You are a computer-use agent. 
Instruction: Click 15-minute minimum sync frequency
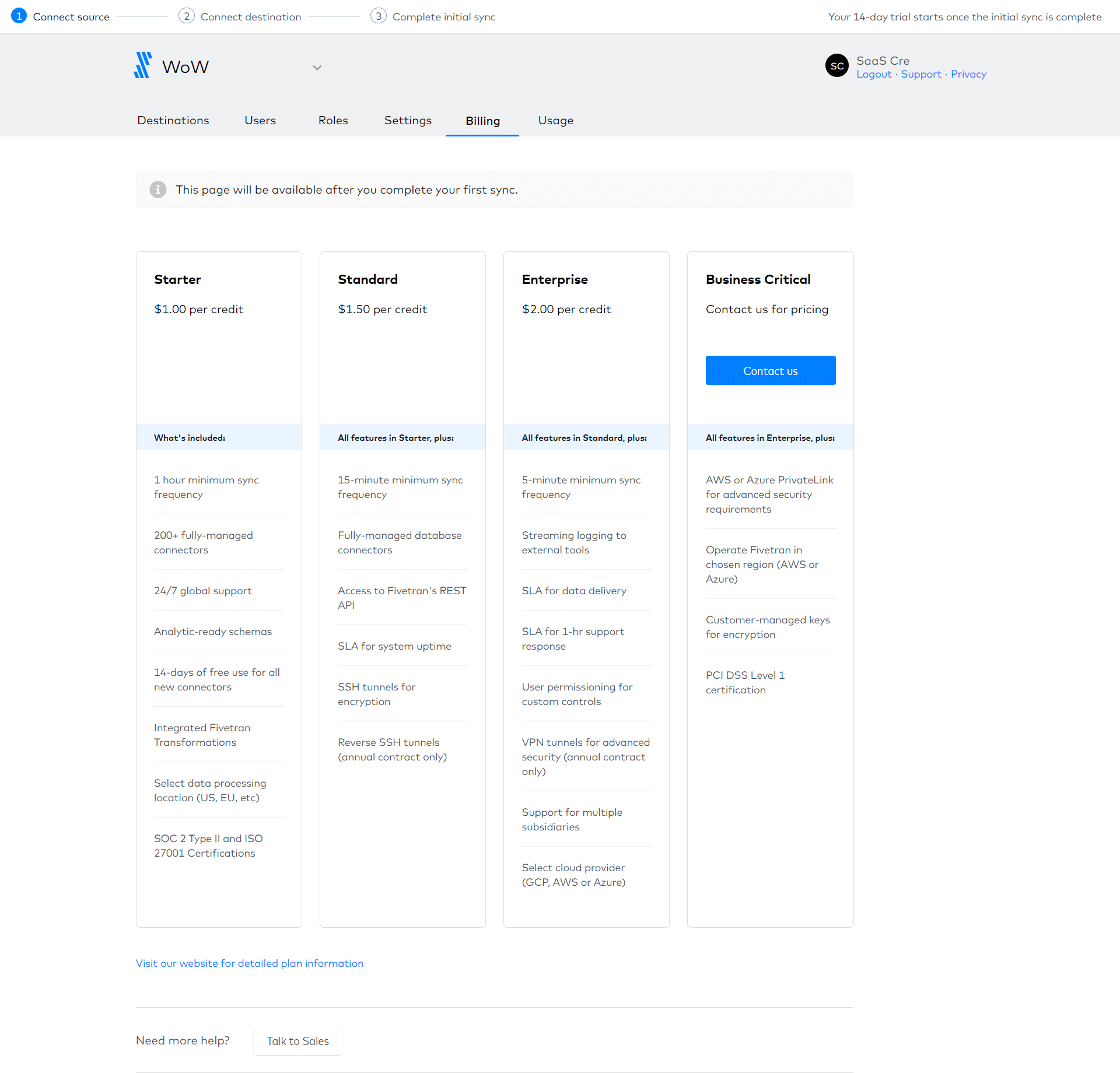(x=400, y=487)
